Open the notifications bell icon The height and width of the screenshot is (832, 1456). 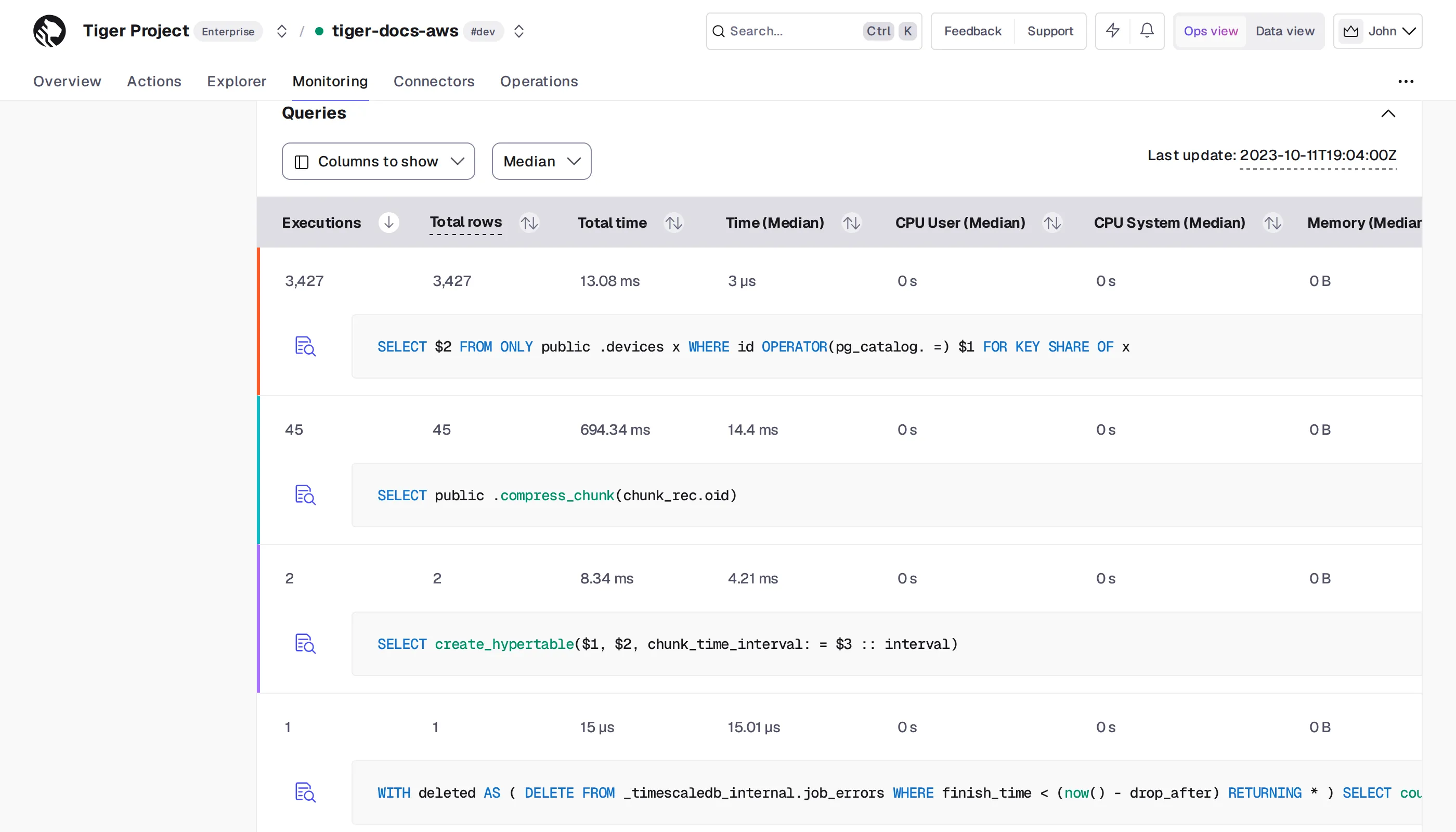tap(1147, 31)
